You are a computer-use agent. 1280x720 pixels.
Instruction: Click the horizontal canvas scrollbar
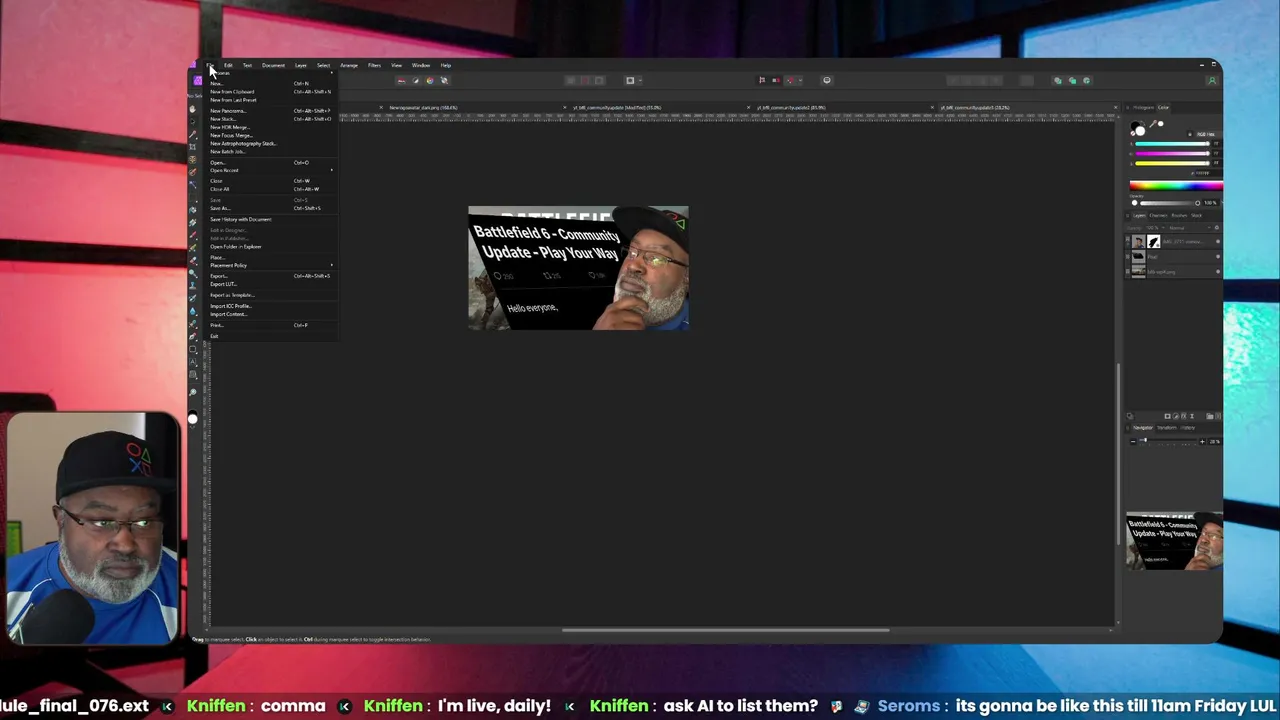(x=725, y=630)
